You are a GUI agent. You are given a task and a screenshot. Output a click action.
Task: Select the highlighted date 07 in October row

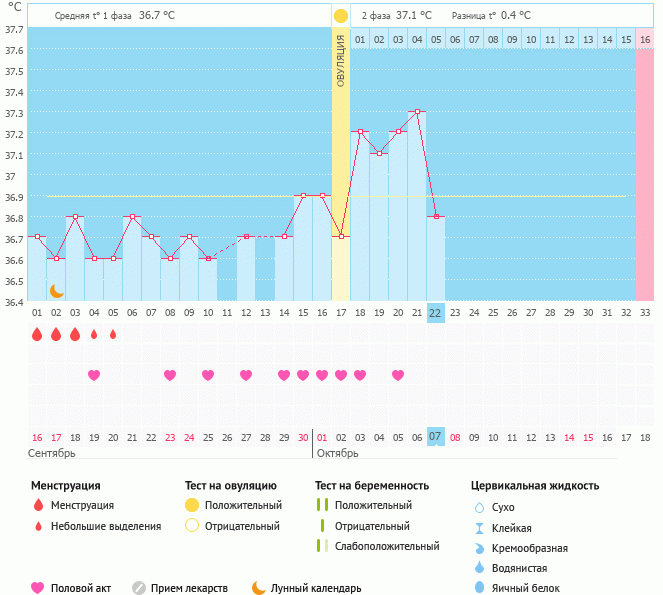coord(435,437)
